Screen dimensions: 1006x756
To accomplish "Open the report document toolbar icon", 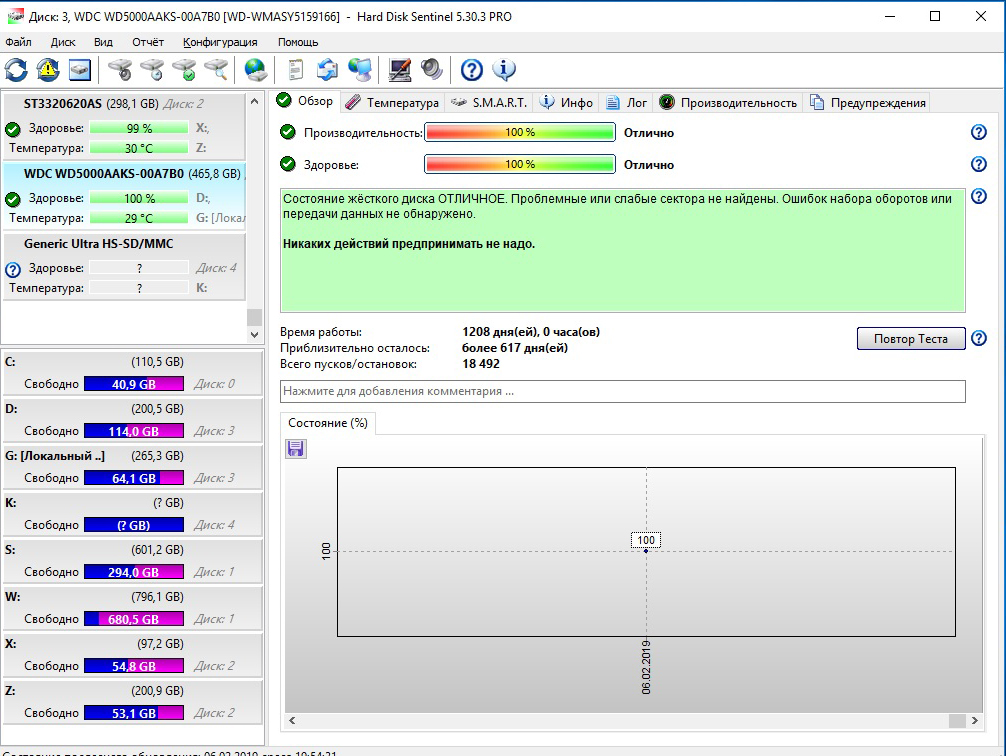I will [x=295, y=70].
